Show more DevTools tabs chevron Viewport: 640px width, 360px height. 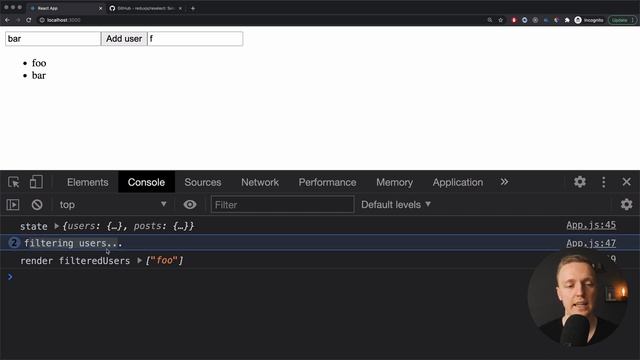504,182
